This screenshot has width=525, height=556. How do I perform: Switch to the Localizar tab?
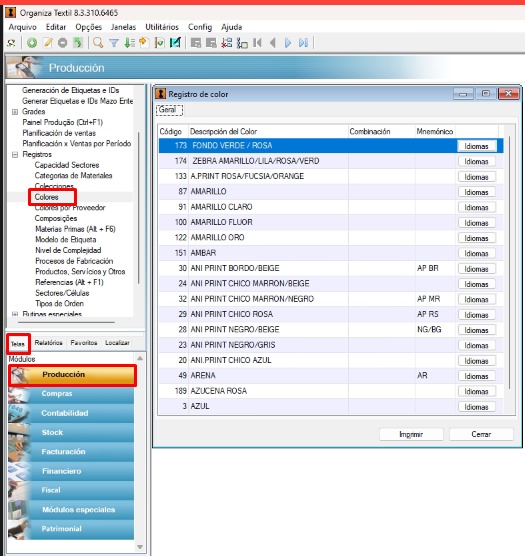pos(117,343)
